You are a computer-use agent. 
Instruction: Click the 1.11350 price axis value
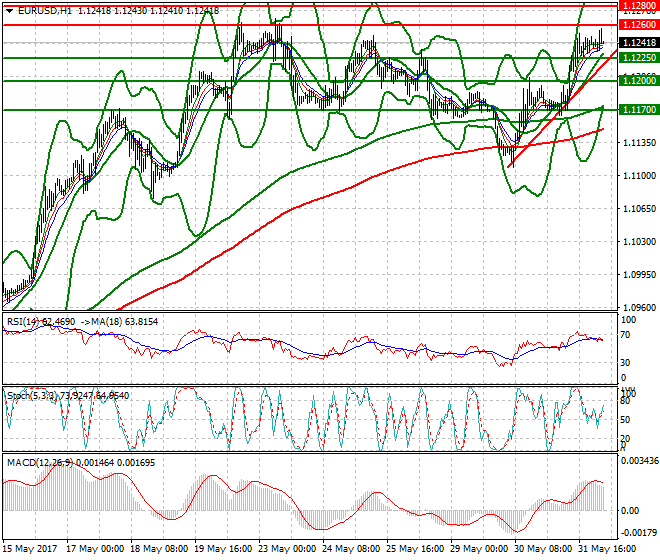click(x=639, y=143)
